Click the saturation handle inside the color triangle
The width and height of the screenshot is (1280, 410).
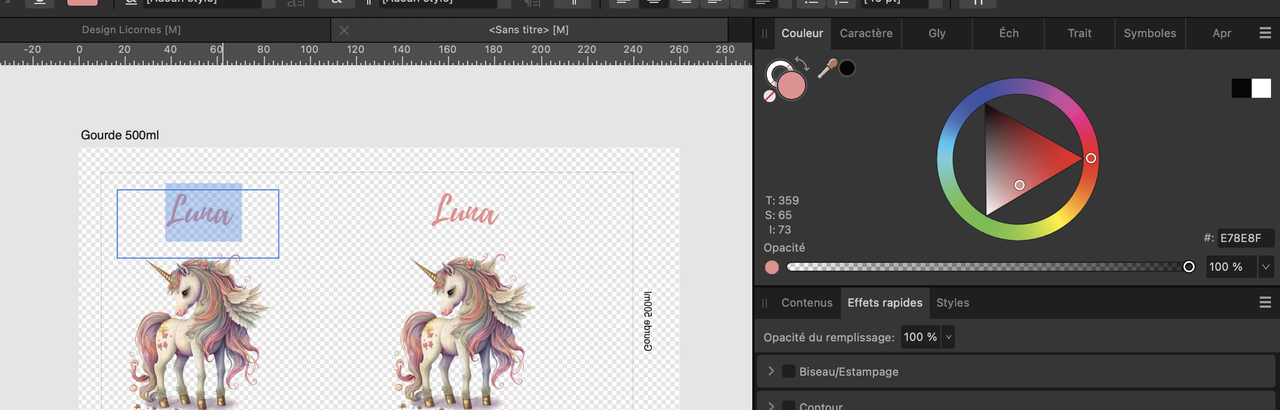coord(1019,185)
